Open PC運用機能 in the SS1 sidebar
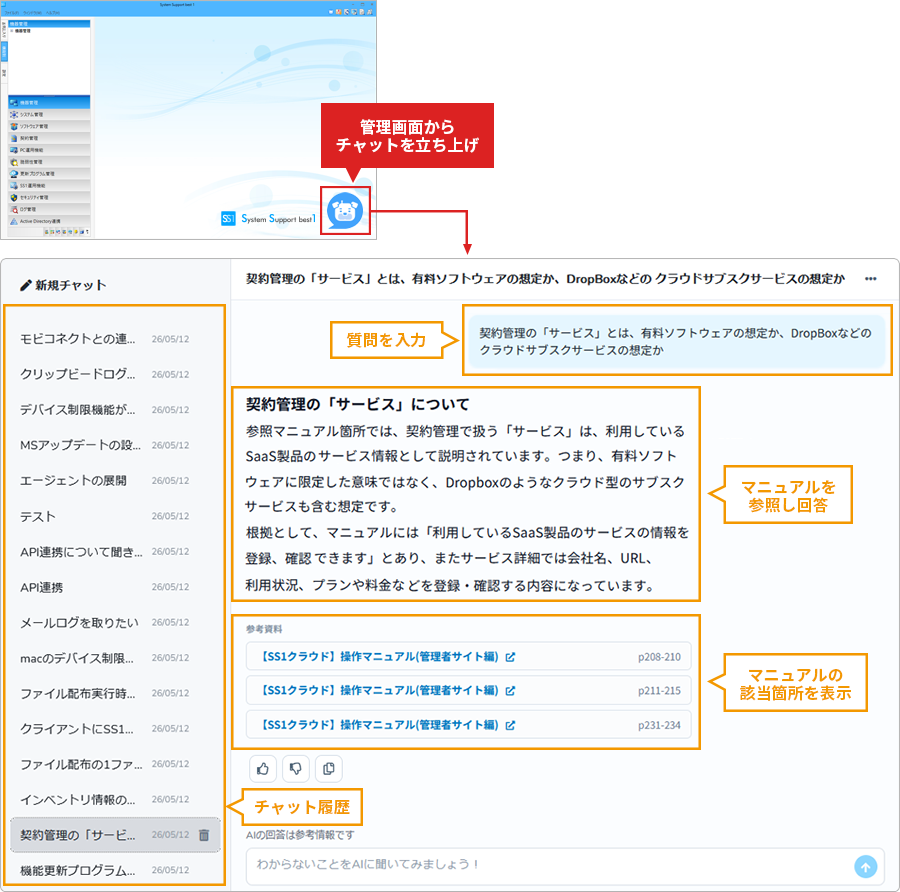Viewport: 900px width, 892px height. 49,150
